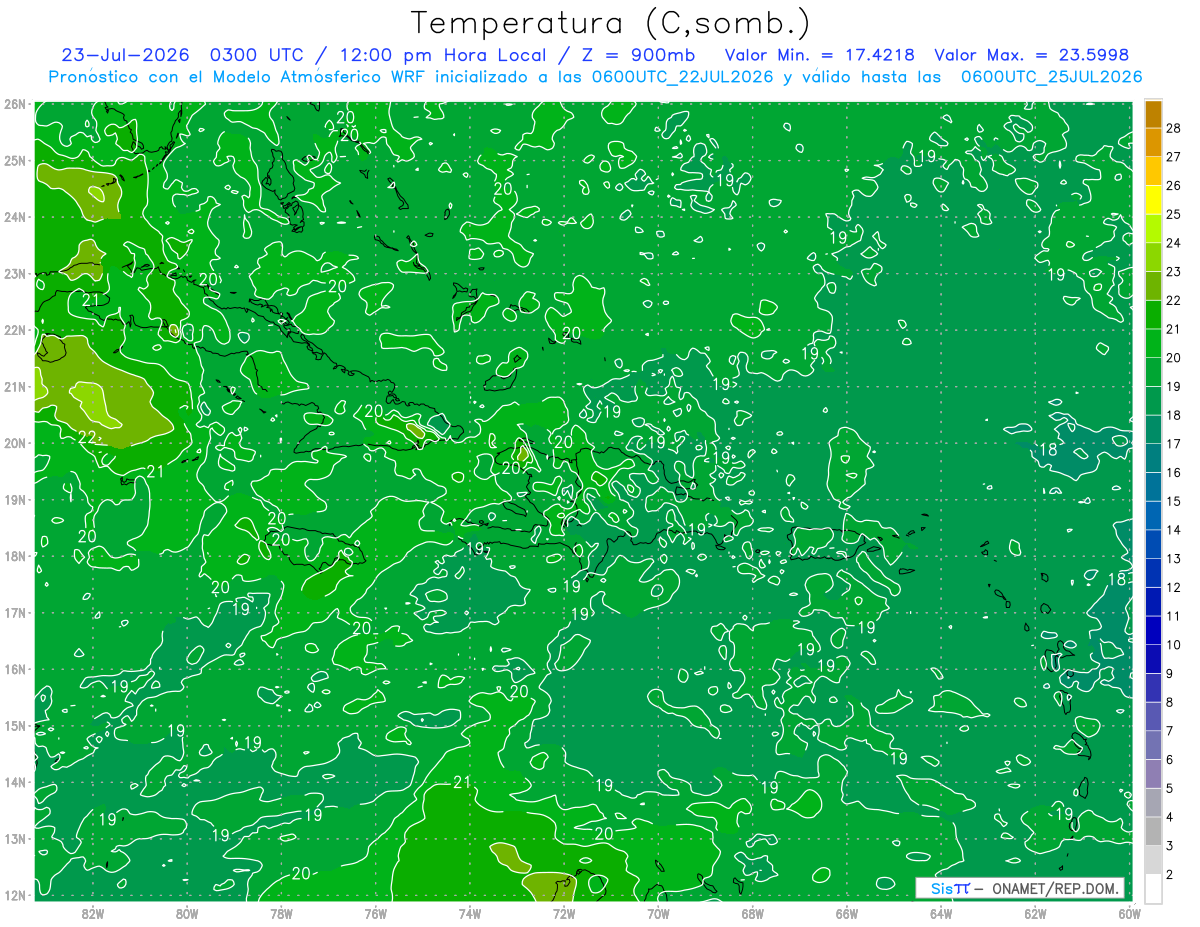Click the '12N' latitude axis label
Screen dimensions: 1200x927
[14, 895]
